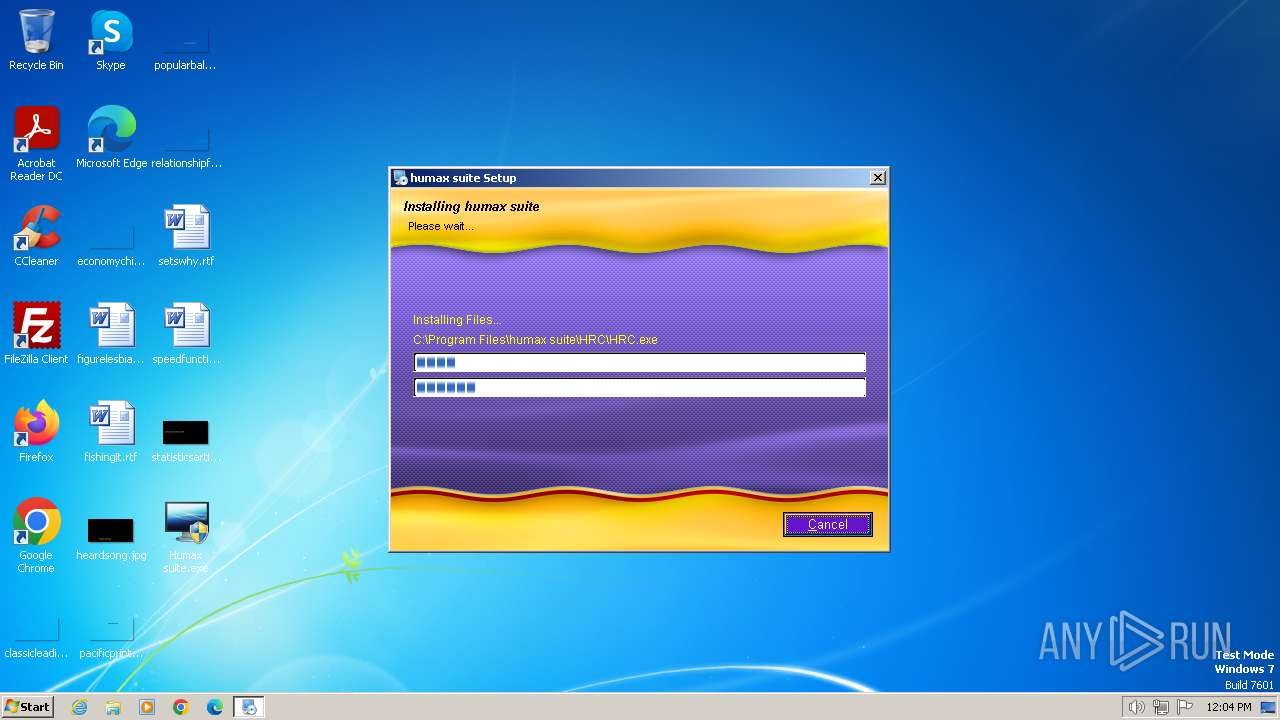Open Google Chrome desktop shortcut
Screen dimensions: 1280x720
pyautogui.click(x=36, y=536)
